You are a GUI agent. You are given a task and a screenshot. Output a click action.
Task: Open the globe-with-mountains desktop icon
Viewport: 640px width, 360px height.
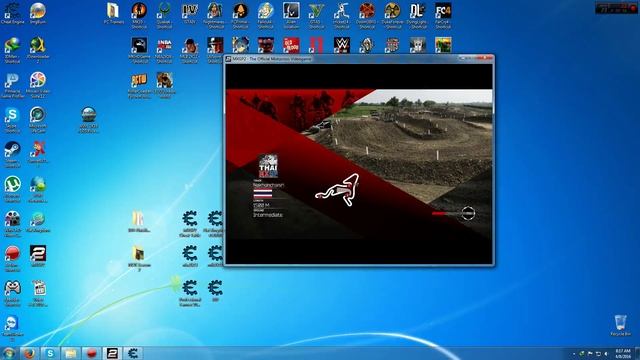click(88, 120)
